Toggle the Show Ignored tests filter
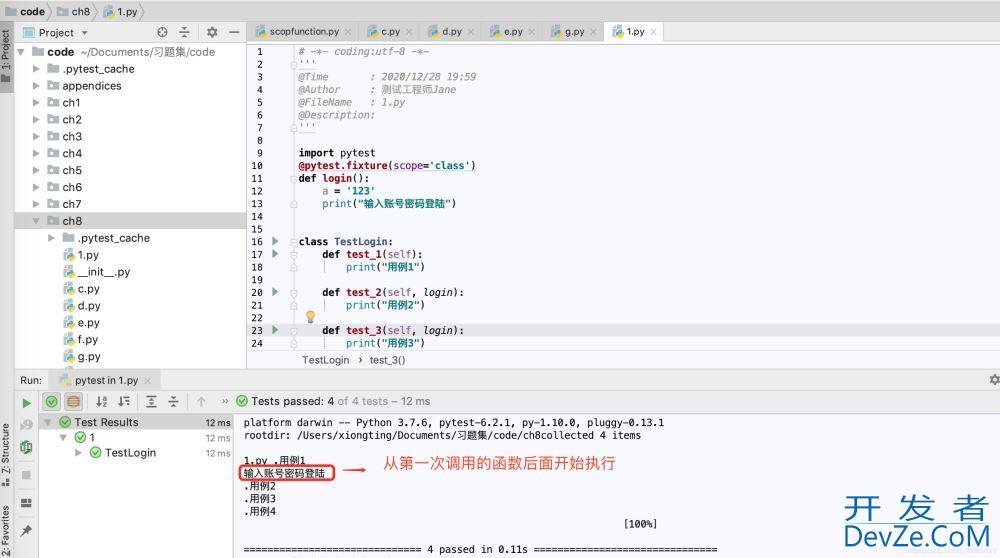 tap(73, 401)
